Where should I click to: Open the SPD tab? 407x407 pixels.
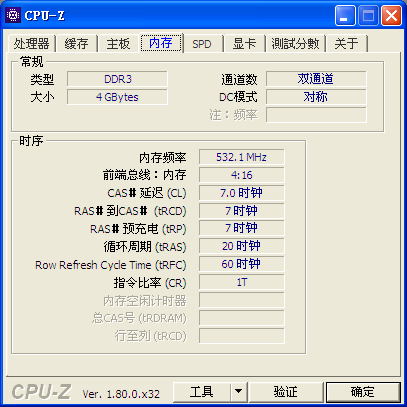202,43
